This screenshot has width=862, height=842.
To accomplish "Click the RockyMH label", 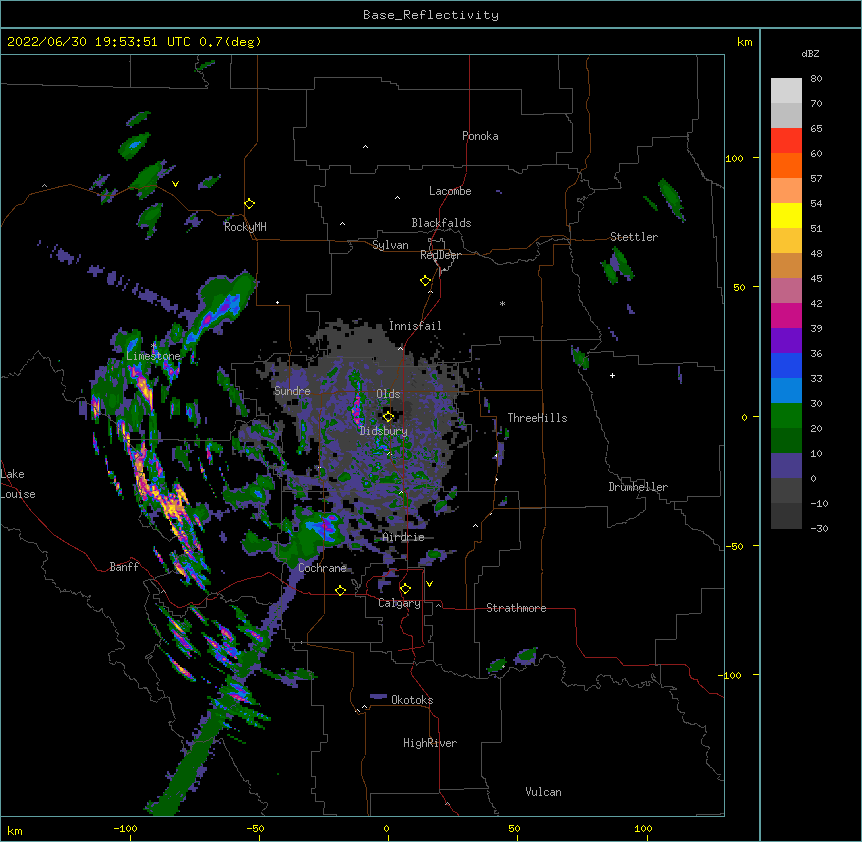I will pyautogui.click(x=245, y=227).
